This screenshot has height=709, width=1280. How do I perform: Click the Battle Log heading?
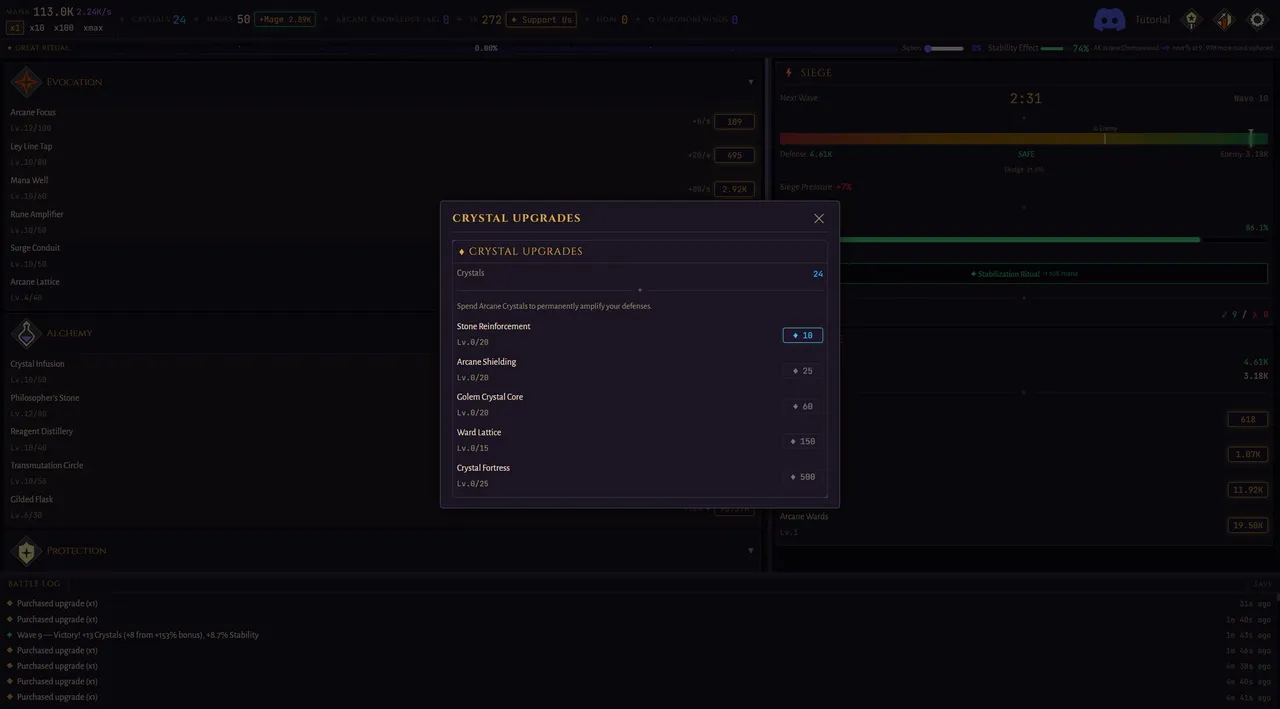click(35, 583)
